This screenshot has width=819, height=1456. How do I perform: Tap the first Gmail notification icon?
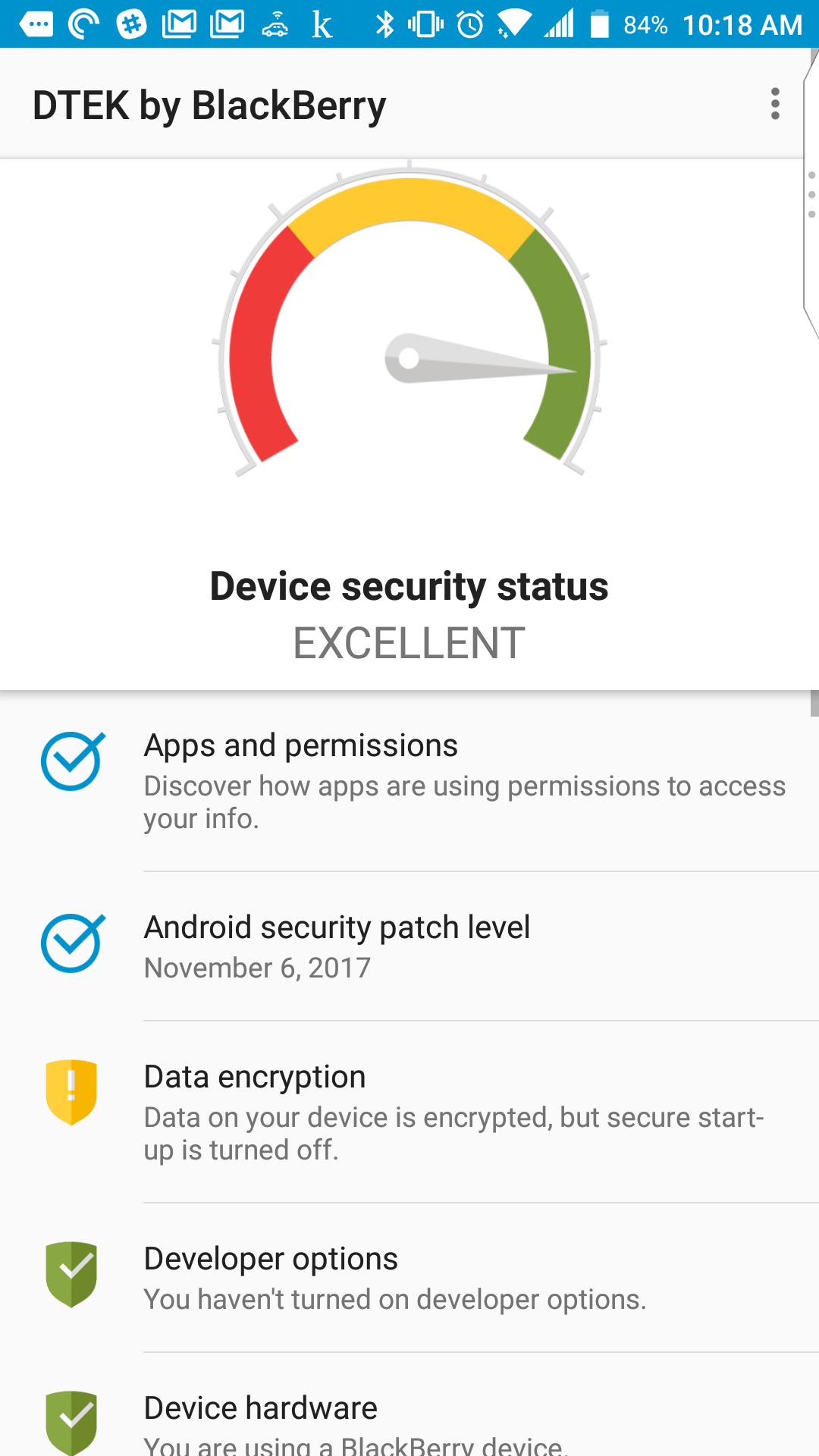pos(179,24)
